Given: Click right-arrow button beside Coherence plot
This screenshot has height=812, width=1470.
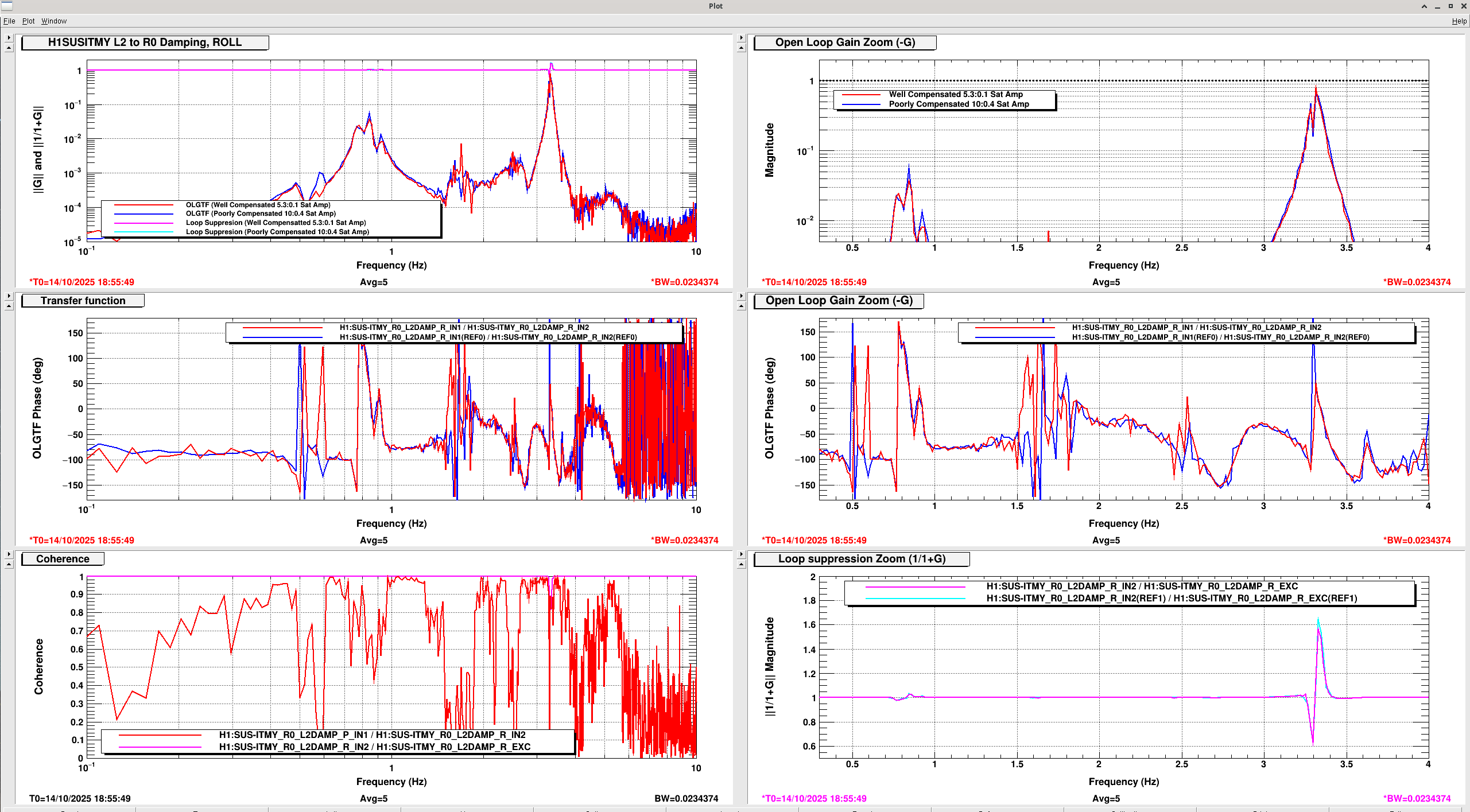Looking at the screenshot, I should point(9,554).
